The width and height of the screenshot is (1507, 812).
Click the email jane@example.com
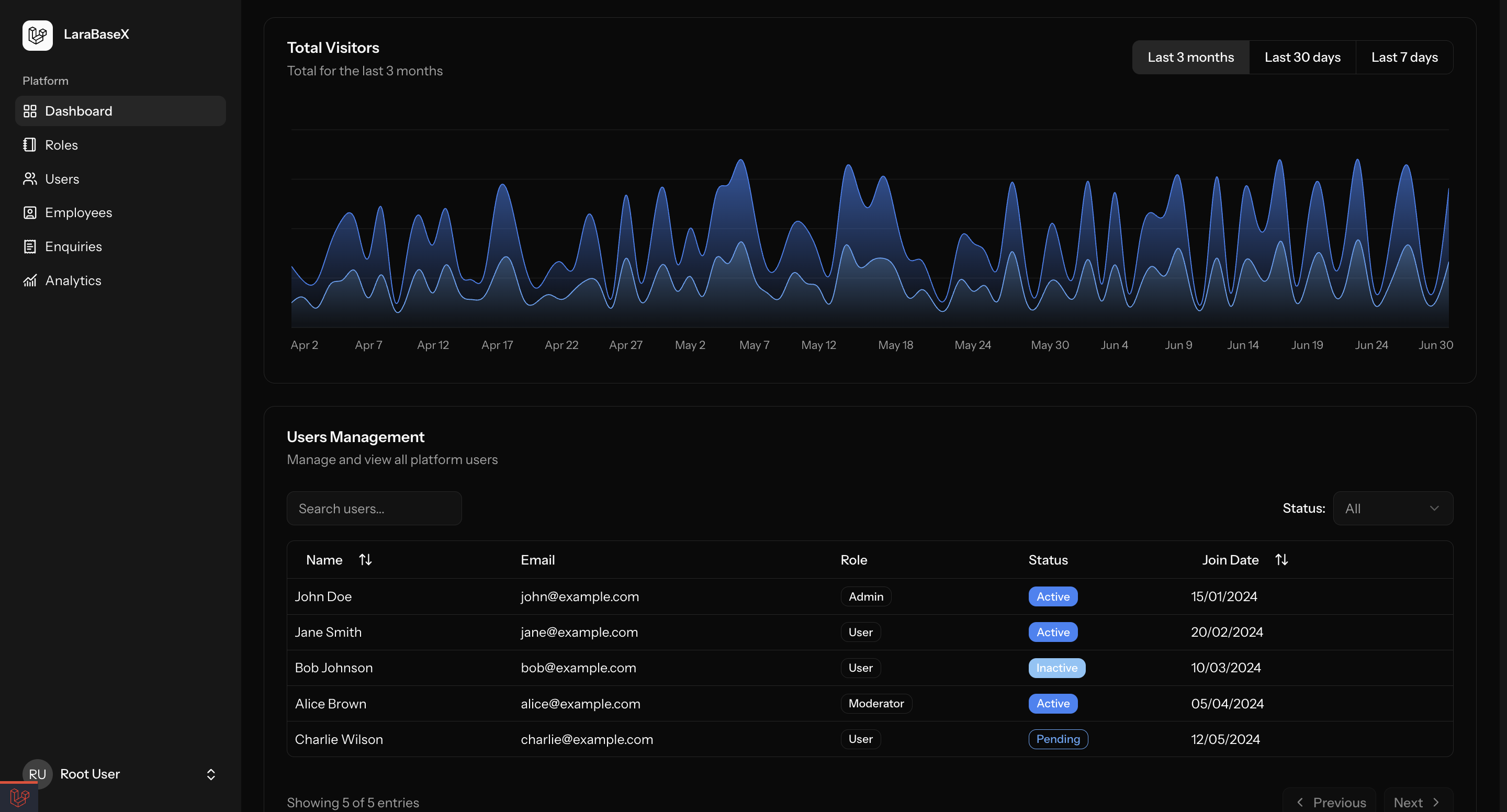coord(579,633)
